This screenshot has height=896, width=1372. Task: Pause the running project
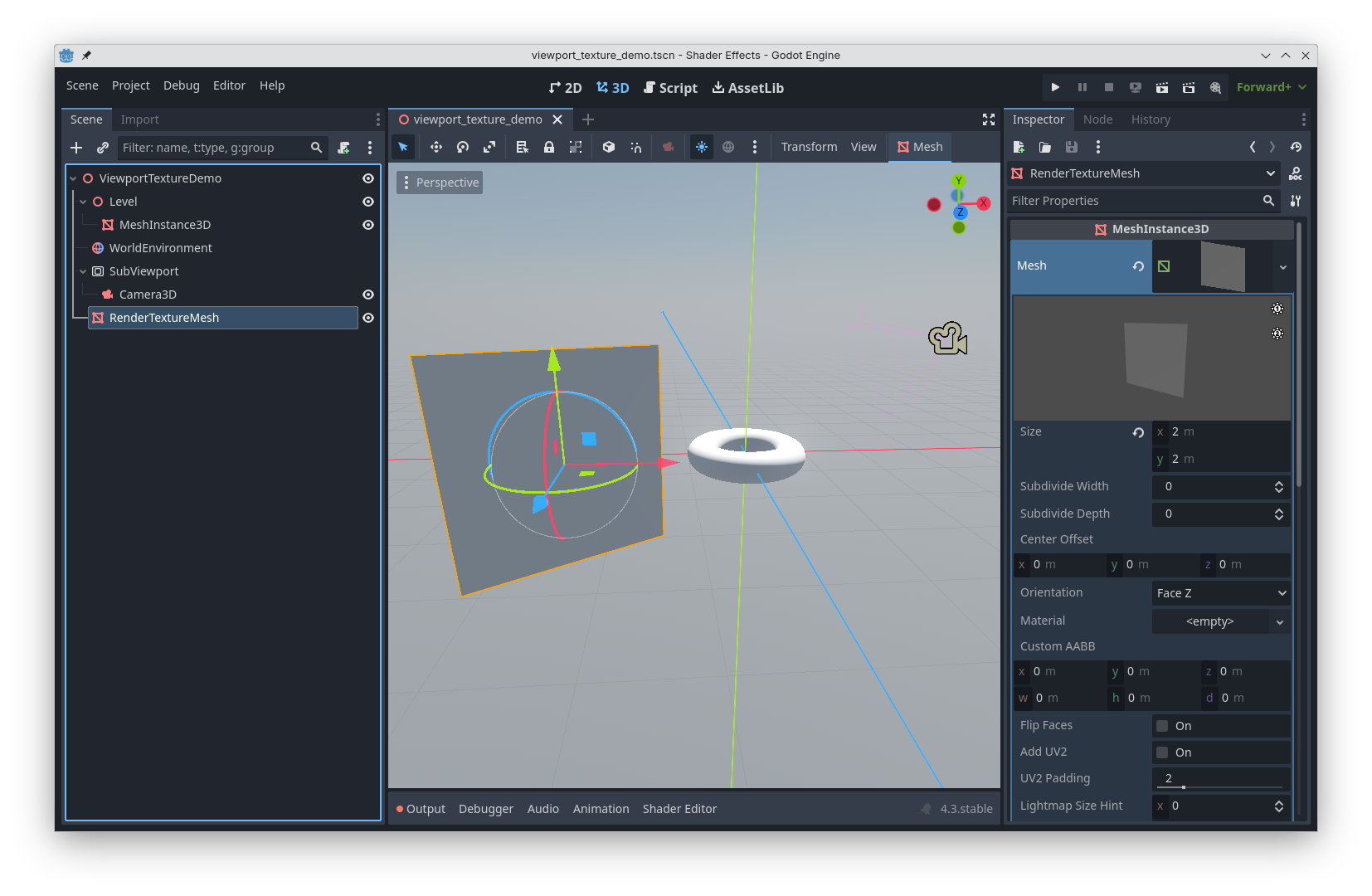click(x=1082, y=87)
